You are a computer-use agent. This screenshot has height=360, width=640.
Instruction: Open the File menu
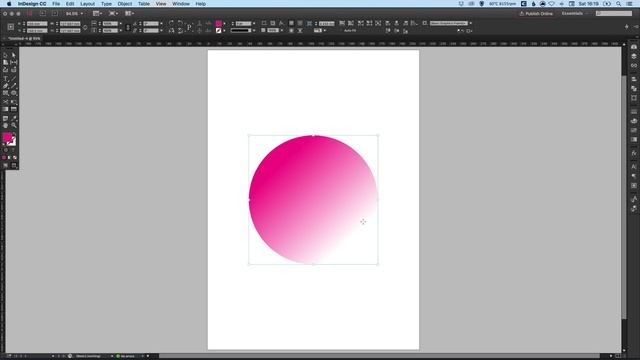click(x=56, y=4)
